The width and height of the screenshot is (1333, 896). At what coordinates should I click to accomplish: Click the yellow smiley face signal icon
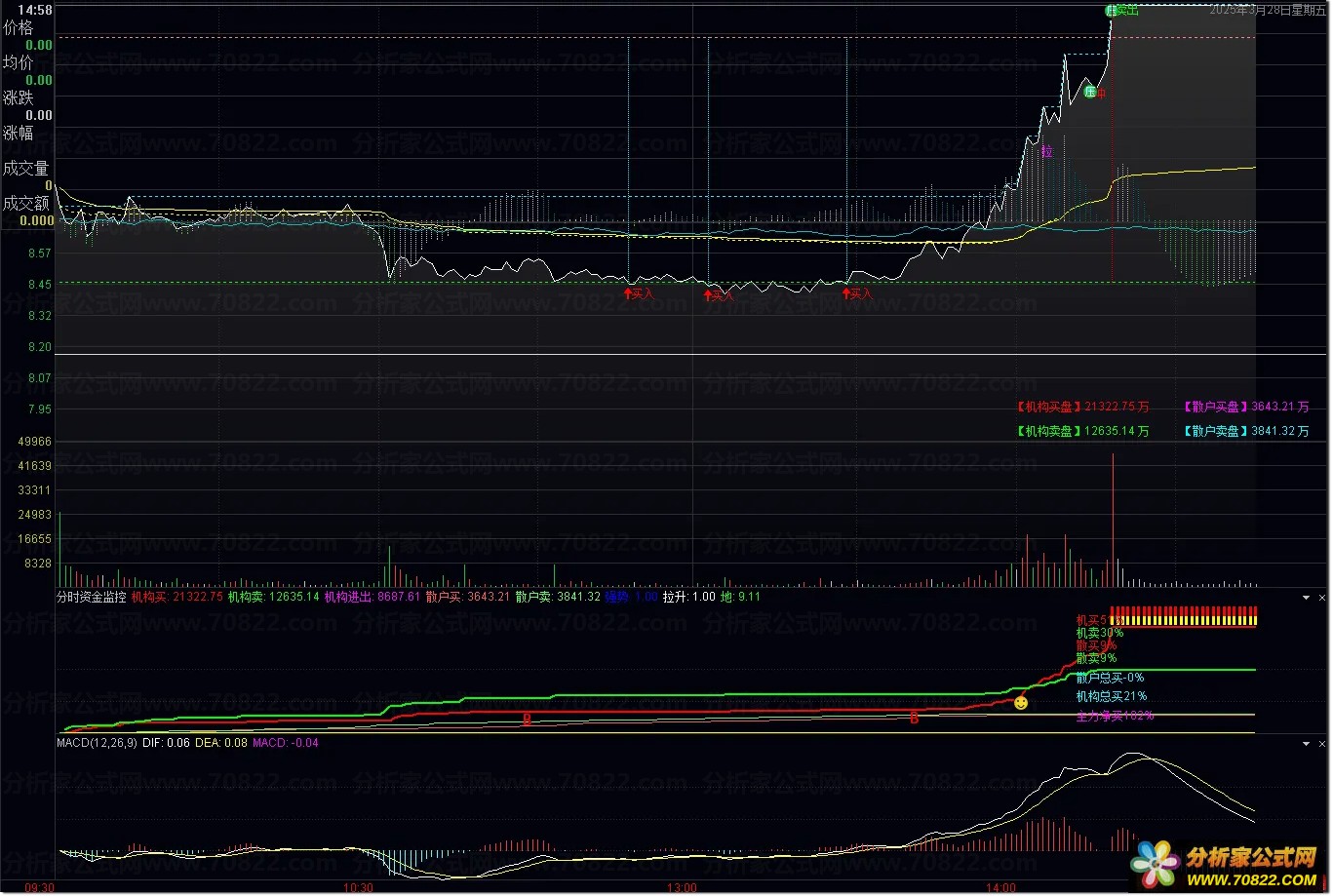(x=1020, y=703)
